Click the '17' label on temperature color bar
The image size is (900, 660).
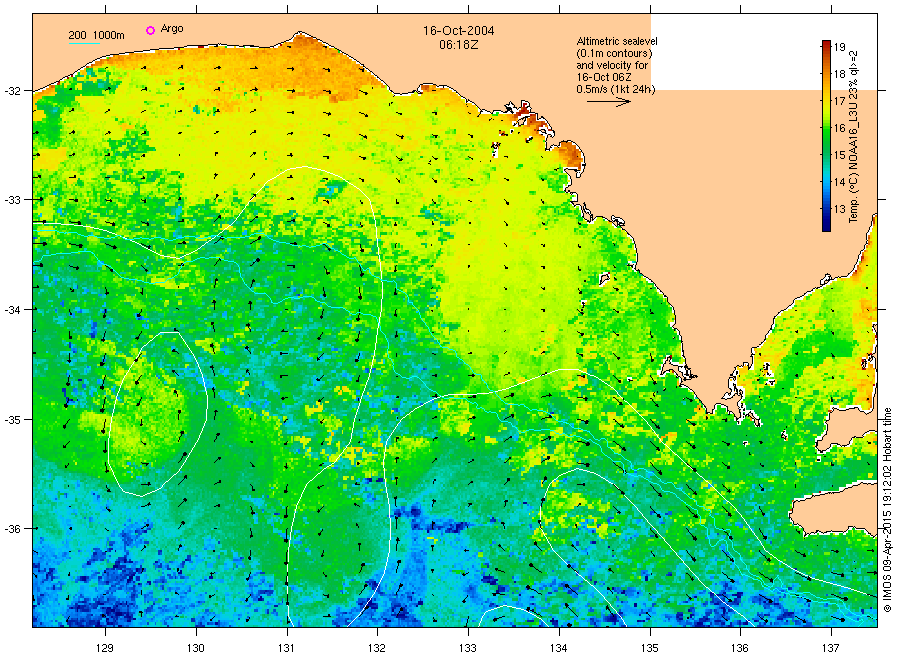[x=840, y=101]
